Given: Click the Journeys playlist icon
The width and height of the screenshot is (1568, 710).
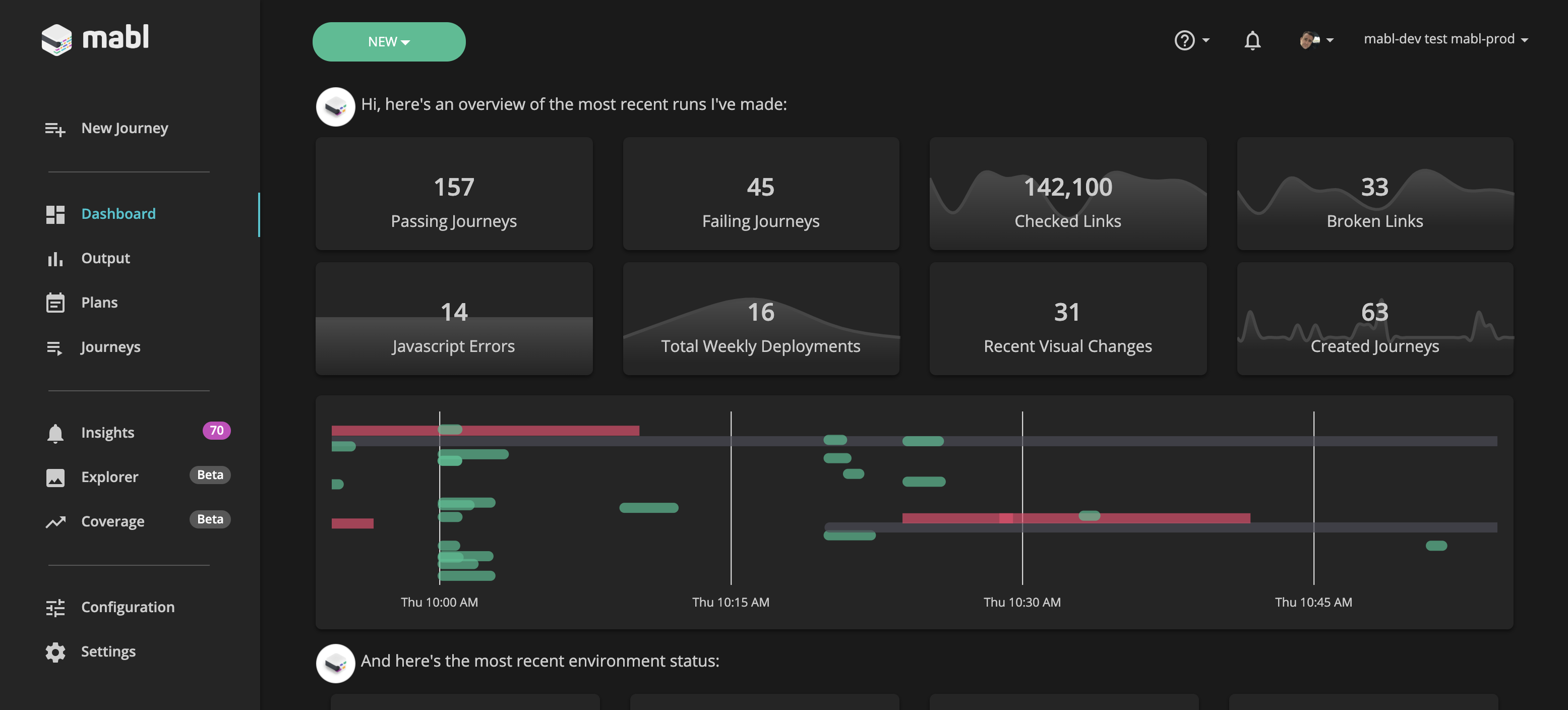Looking at the screenshot, I should [x=55, y=348].
